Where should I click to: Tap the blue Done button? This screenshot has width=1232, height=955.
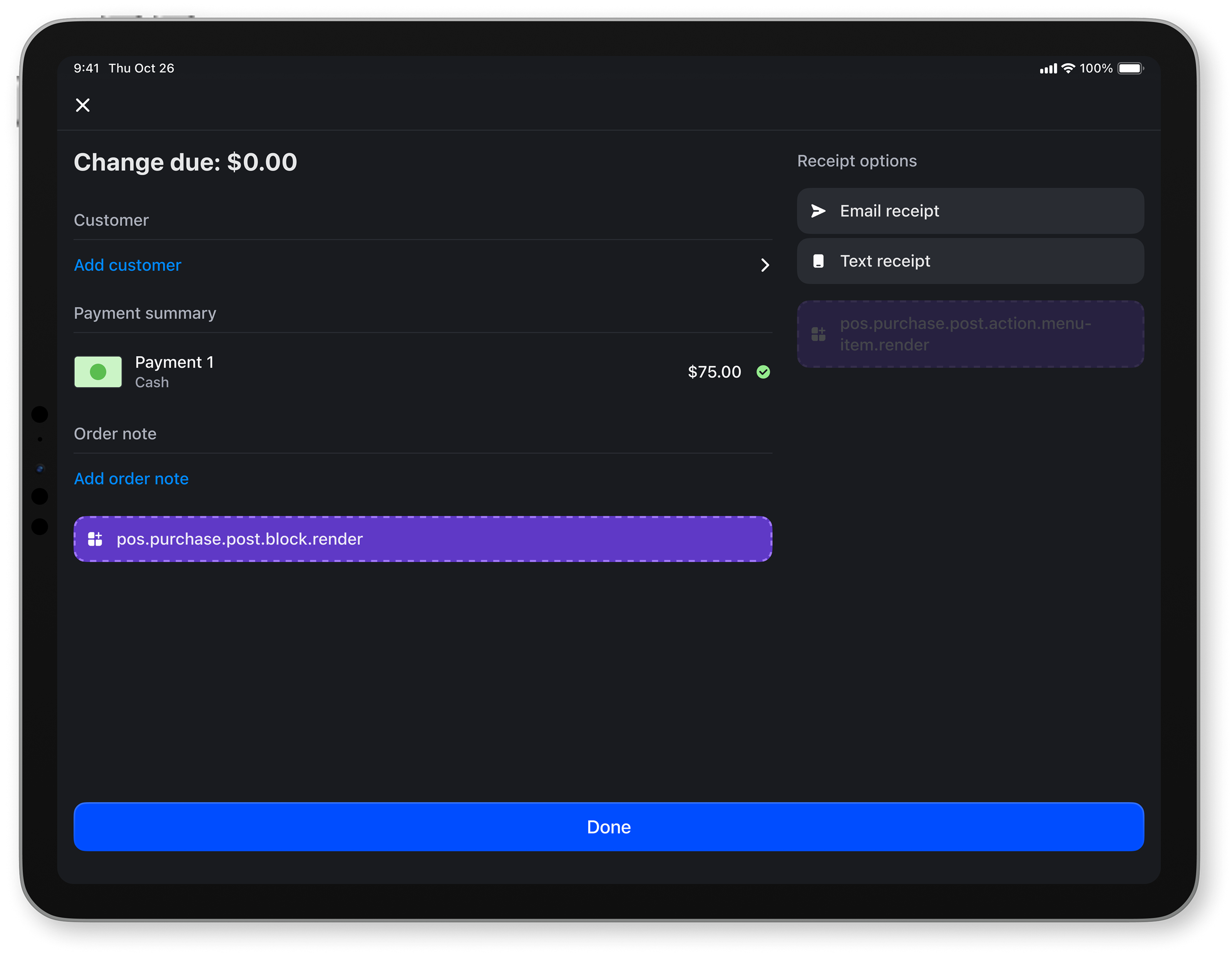coord(609,826)
